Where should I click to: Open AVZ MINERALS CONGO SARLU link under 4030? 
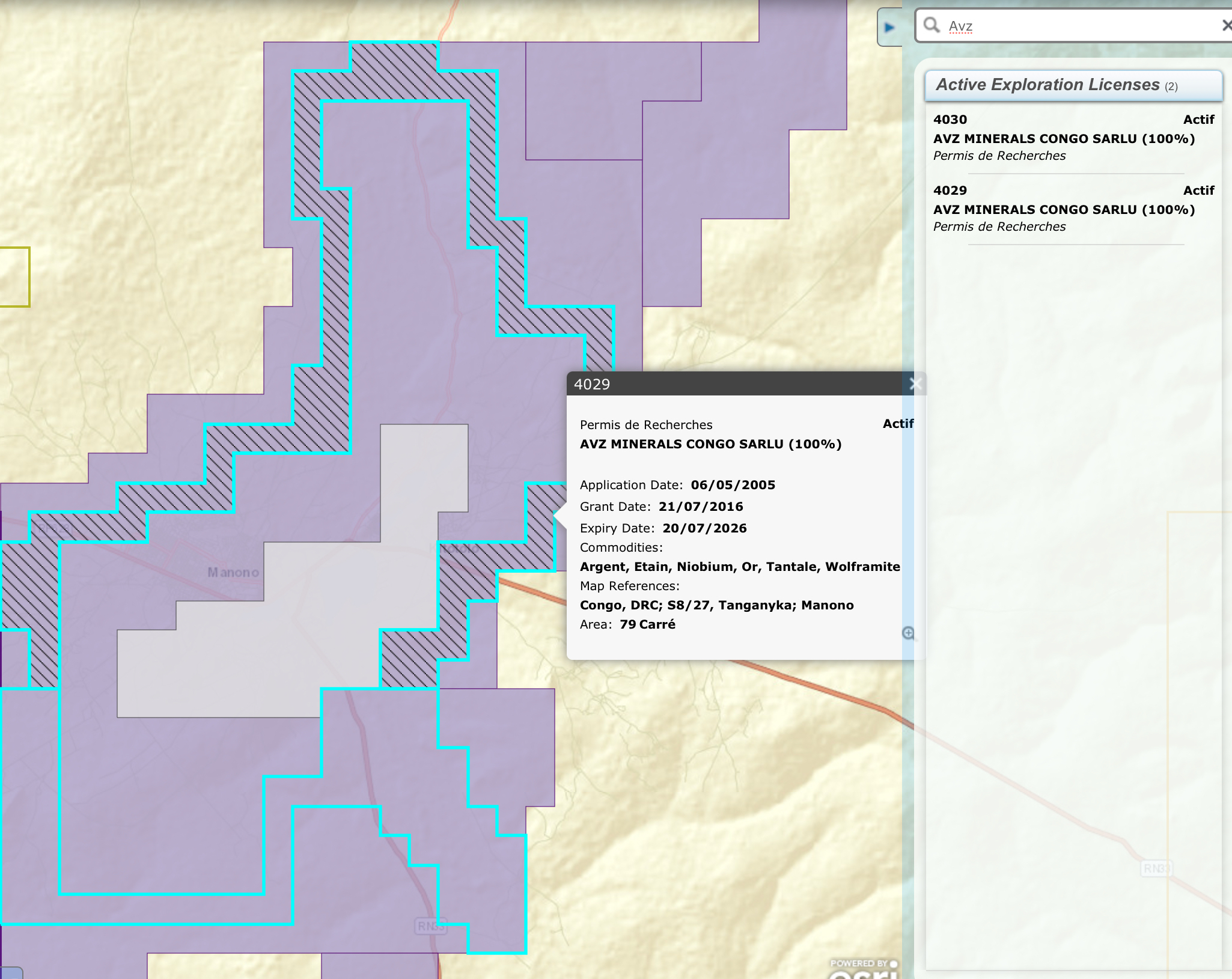click(x=1063, y=139)
